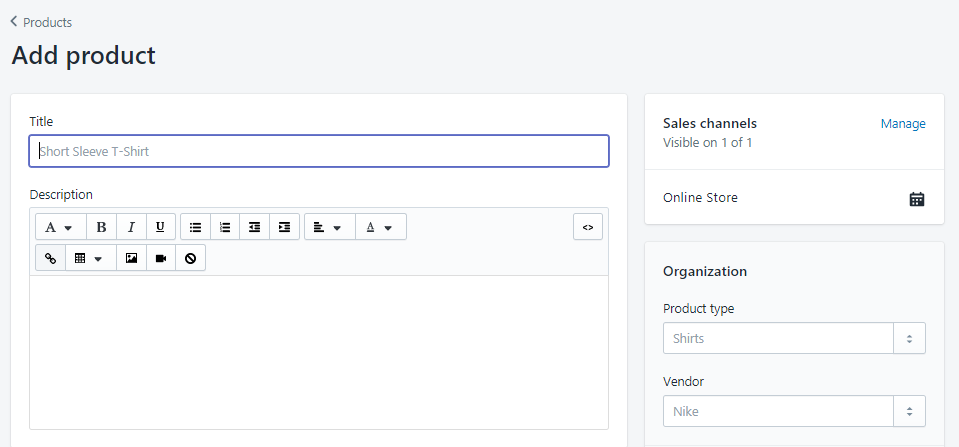Screen dimensions: 959x447
Task: Click the Visible on 1 of 1 text
Action: (708, 142)
